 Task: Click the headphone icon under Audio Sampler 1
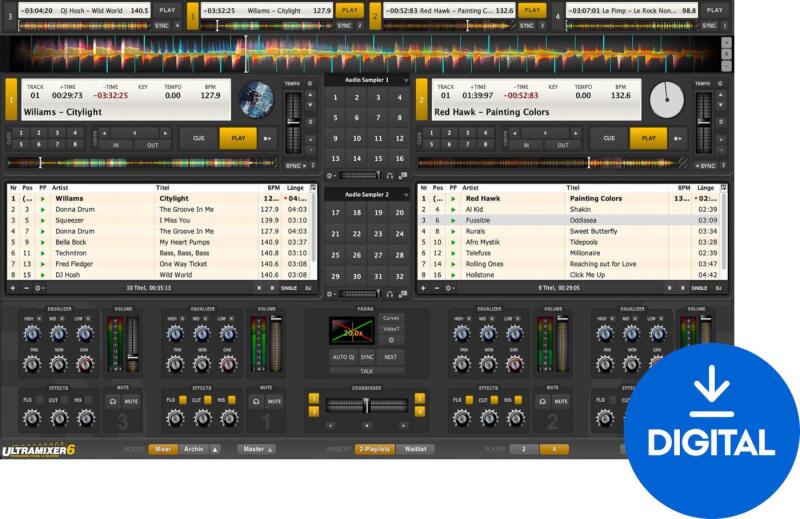389,175
